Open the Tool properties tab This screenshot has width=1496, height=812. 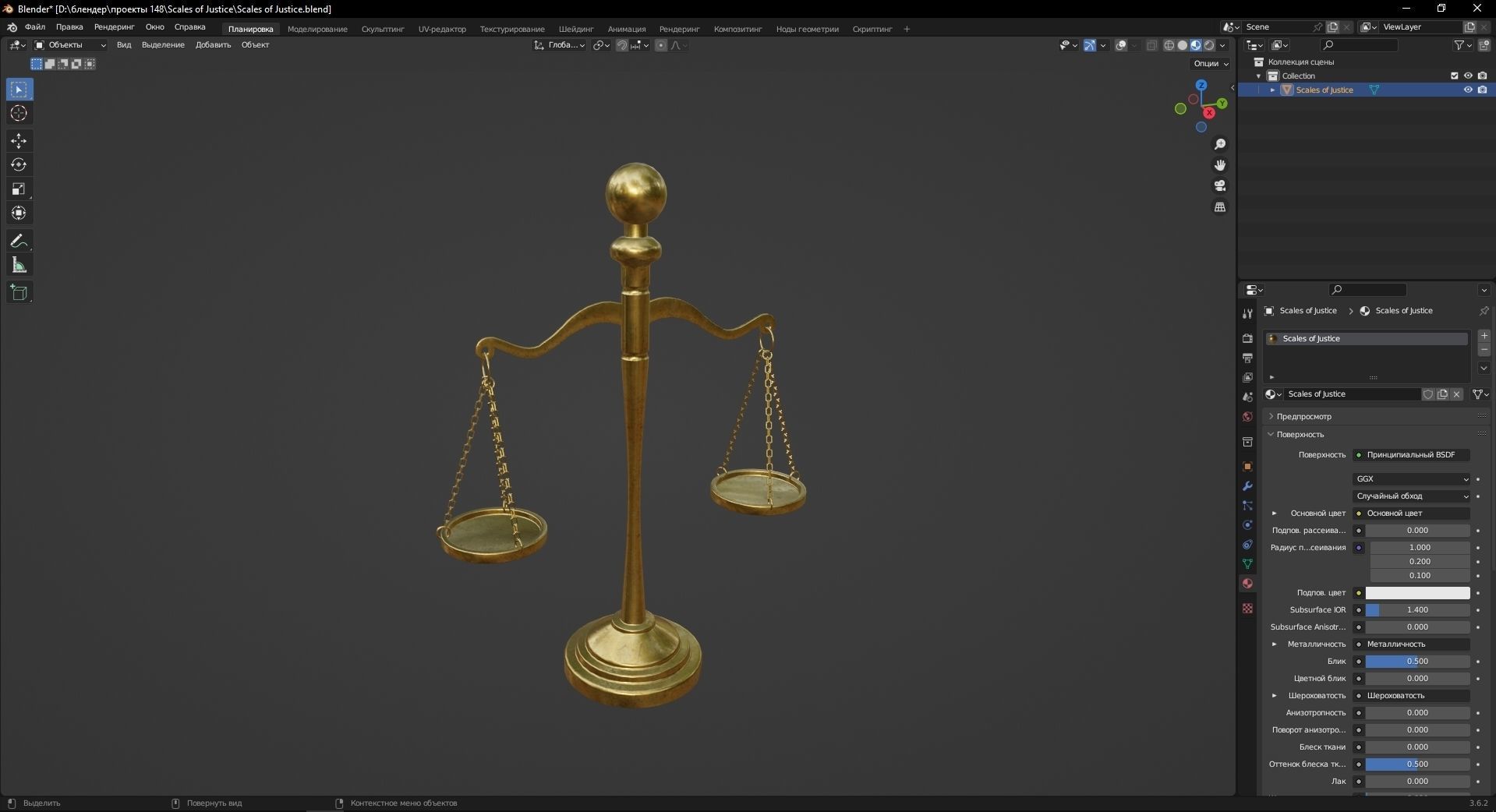(1247, 313)
